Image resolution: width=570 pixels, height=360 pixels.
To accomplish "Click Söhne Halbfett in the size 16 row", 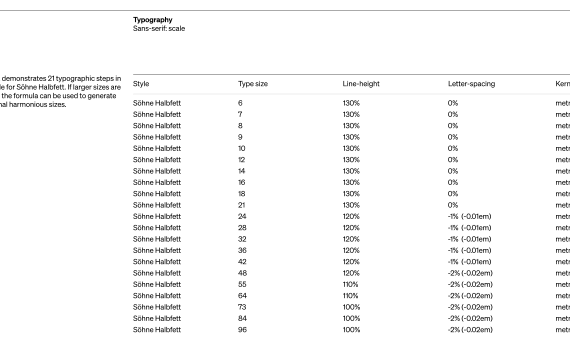I will [157, 182].
